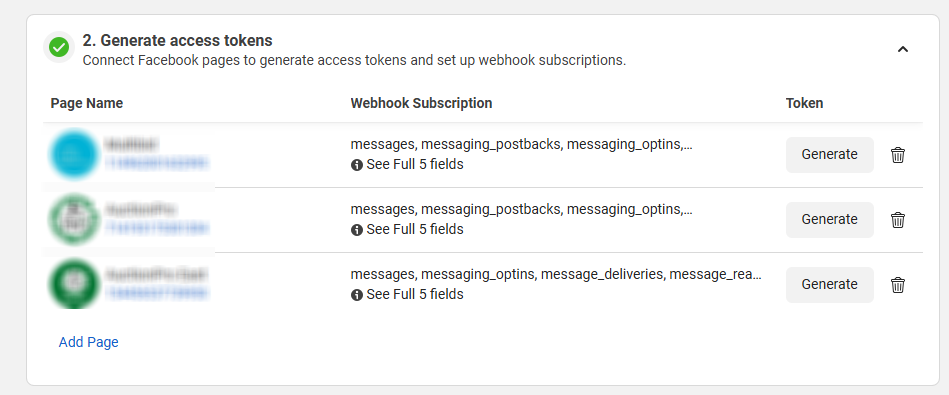Open the blue avatar of first page
Image resolution: width=949 pixels, height=395 pixels.
point(73,154)
